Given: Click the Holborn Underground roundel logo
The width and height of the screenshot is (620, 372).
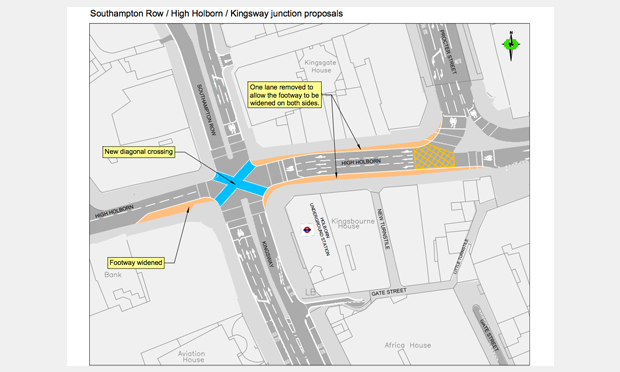Looking at the screenshot, I should click(307, 229).
